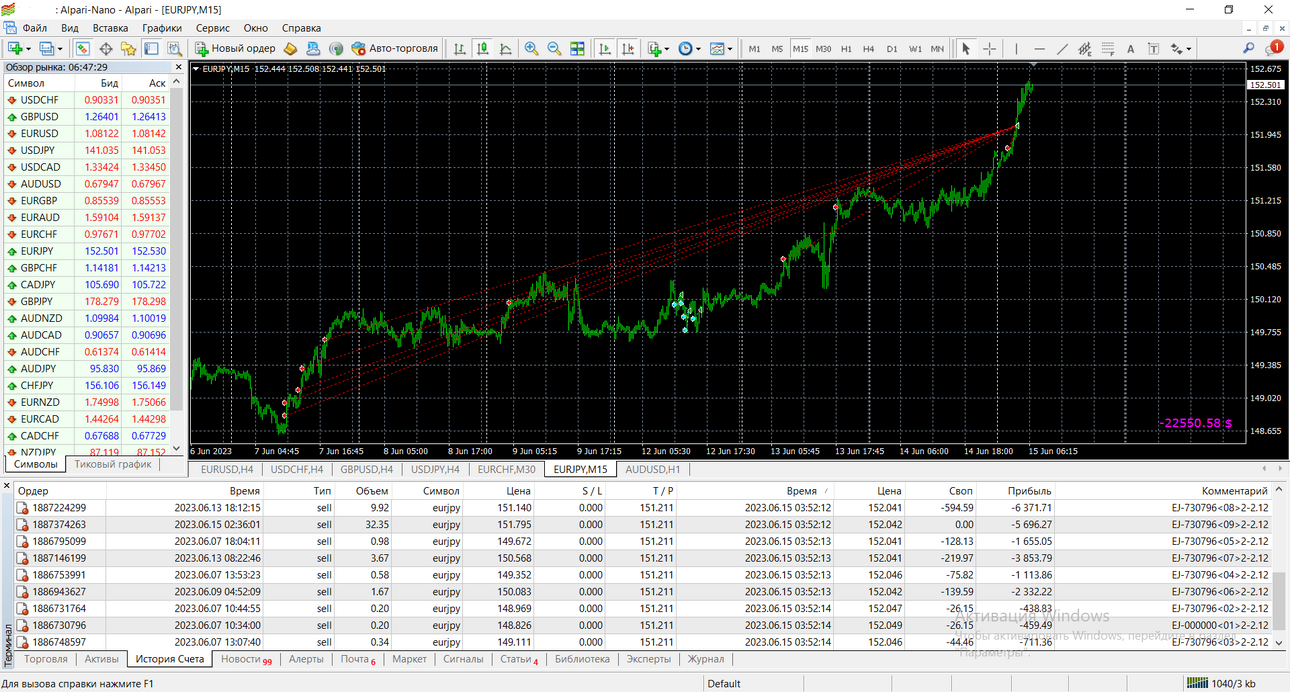Select the text label tool (A)

coord(1130,48)
